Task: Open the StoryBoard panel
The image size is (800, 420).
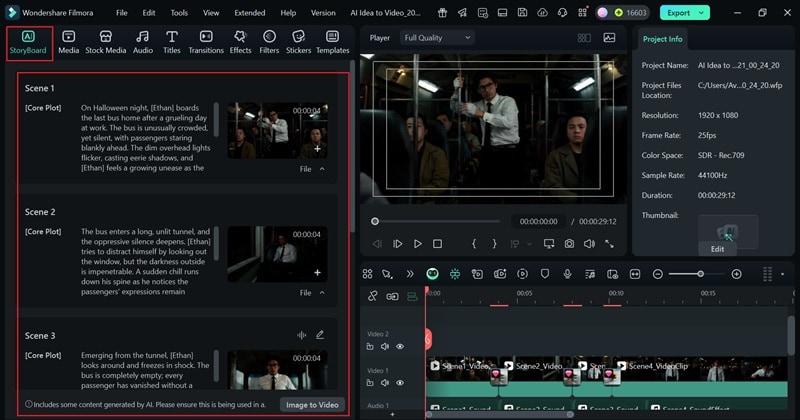Action: pos(29,43)
